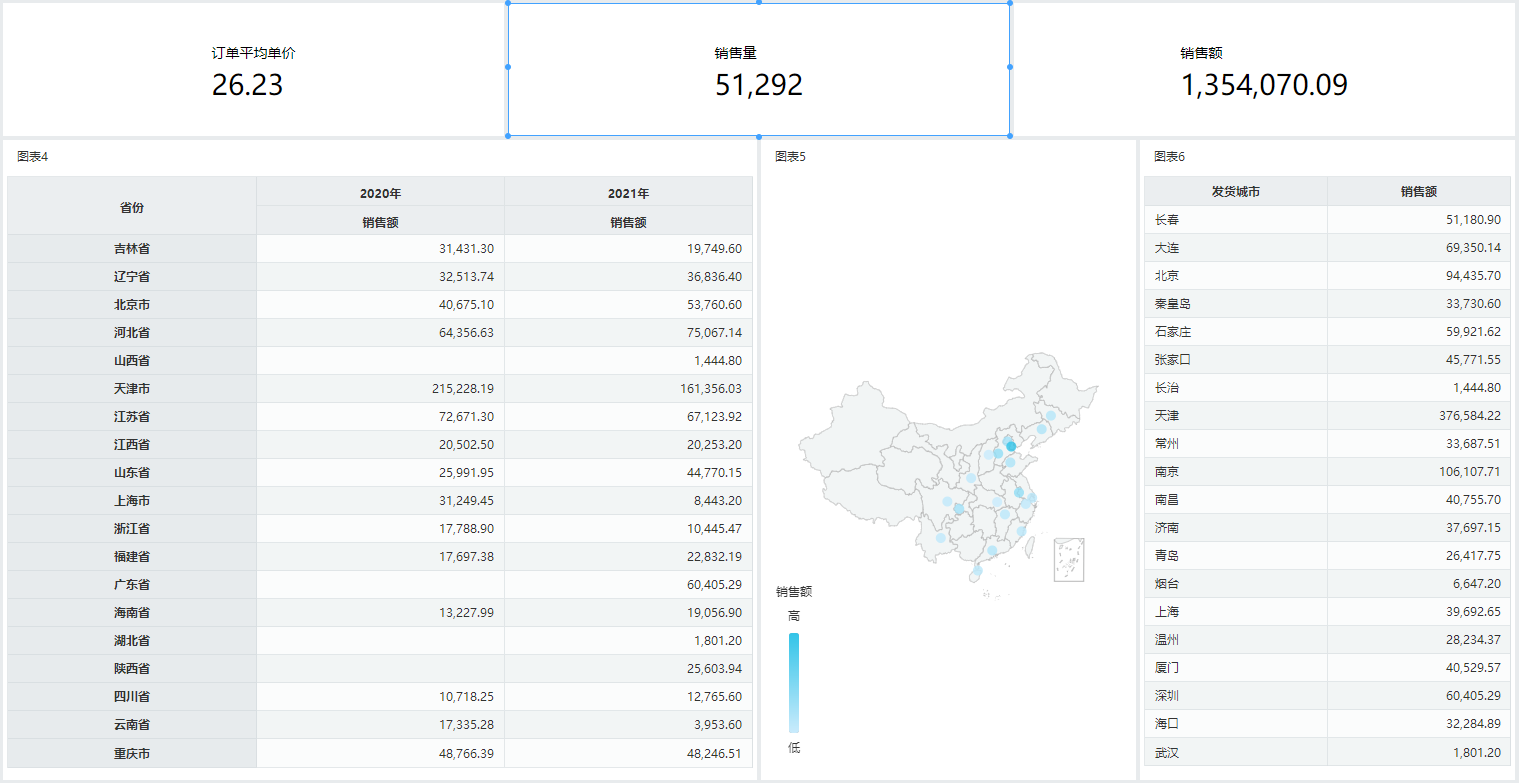Click the 秦皇岛 city row
This screenshot has height=783, width=1519.
click(x=1327, y=304)
